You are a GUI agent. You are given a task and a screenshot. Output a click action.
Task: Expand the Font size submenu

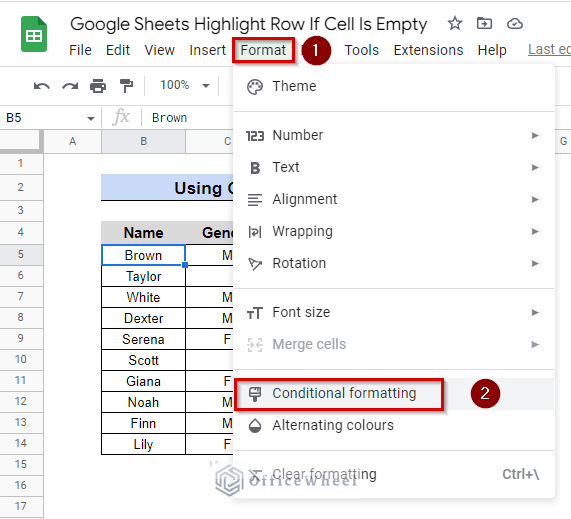tap(393, 312)
